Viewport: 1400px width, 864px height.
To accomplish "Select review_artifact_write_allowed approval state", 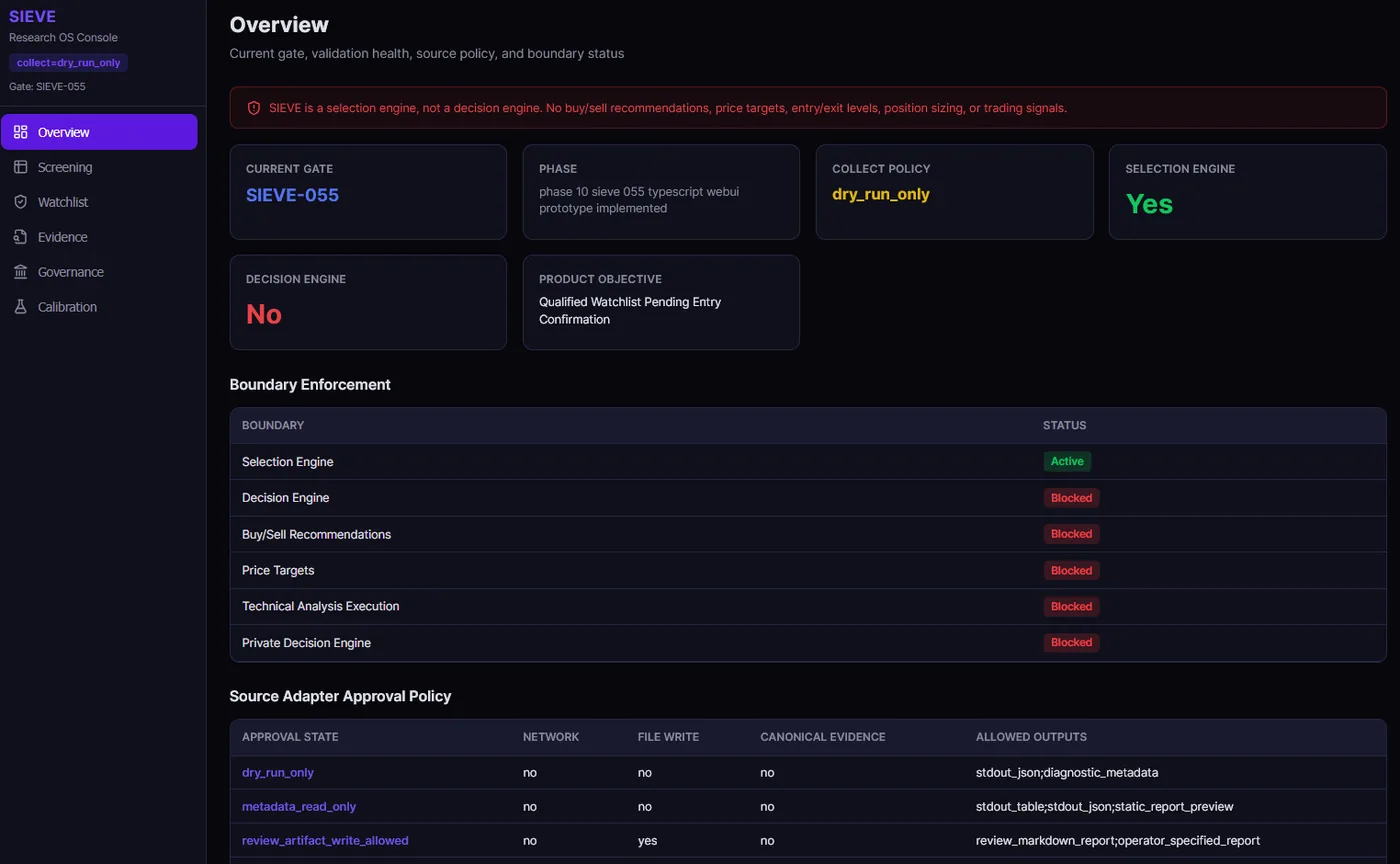I will (325, 841).
